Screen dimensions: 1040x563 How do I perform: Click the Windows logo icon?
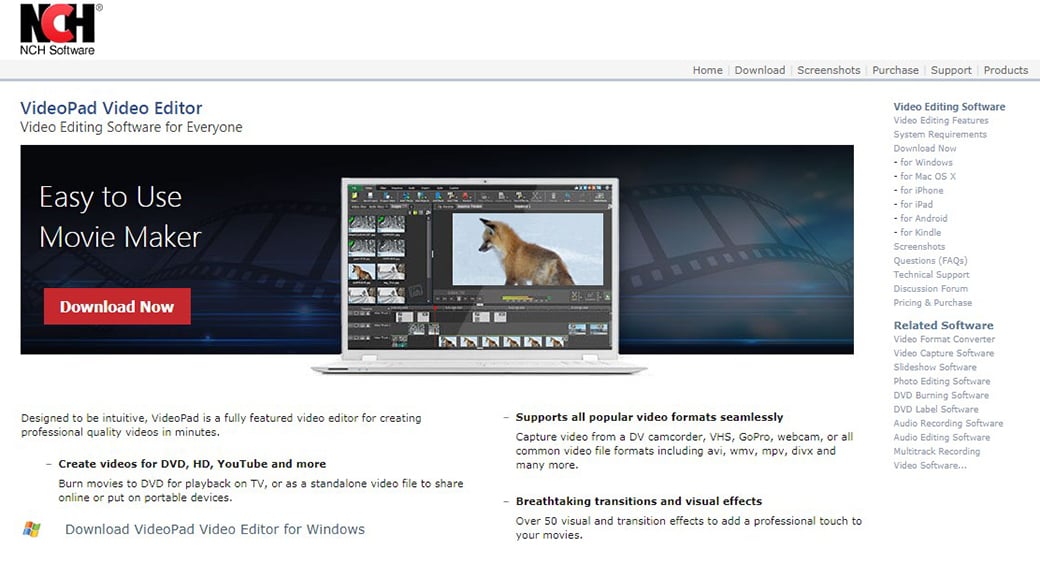click(32, 529)
